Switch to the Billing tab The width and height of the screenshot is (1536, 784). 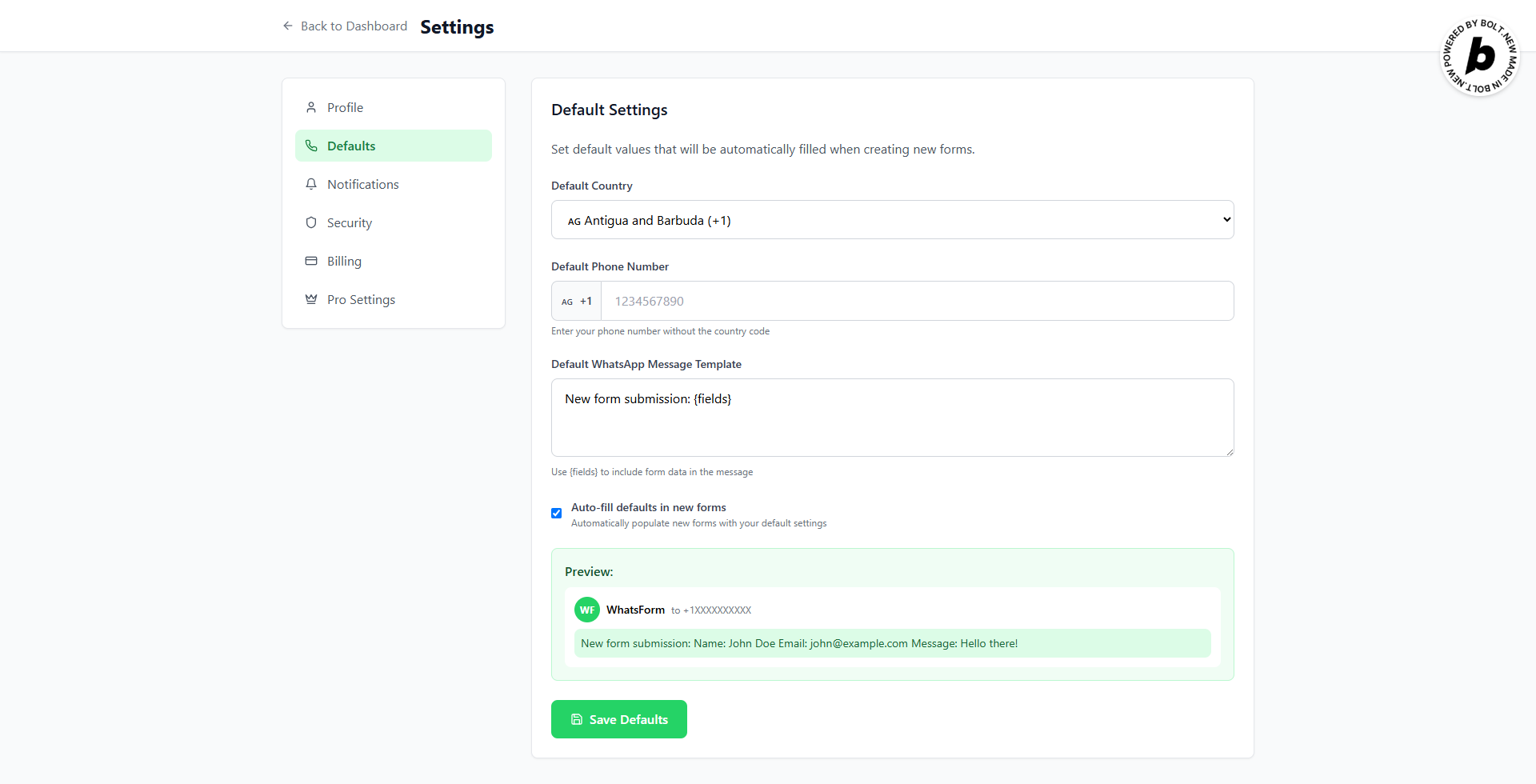pos(344,261)
